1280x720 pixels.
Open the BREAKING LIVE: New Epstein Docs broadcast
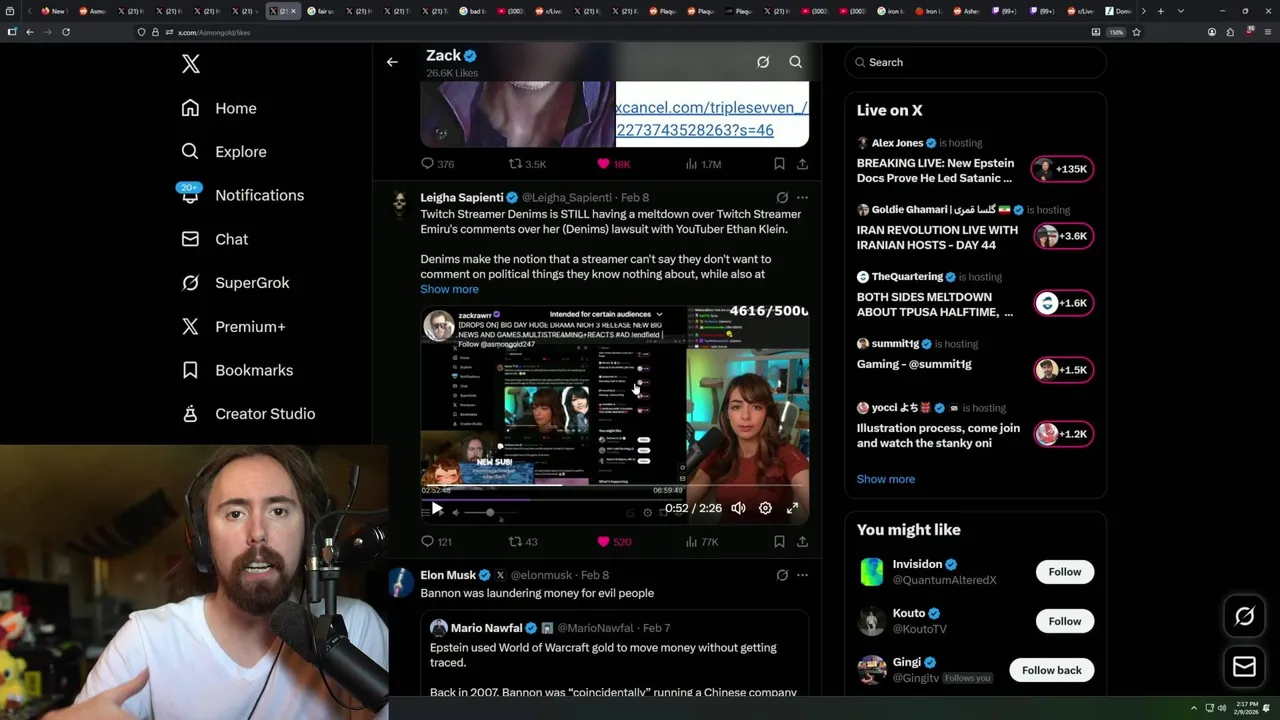[x=935, y=170]
